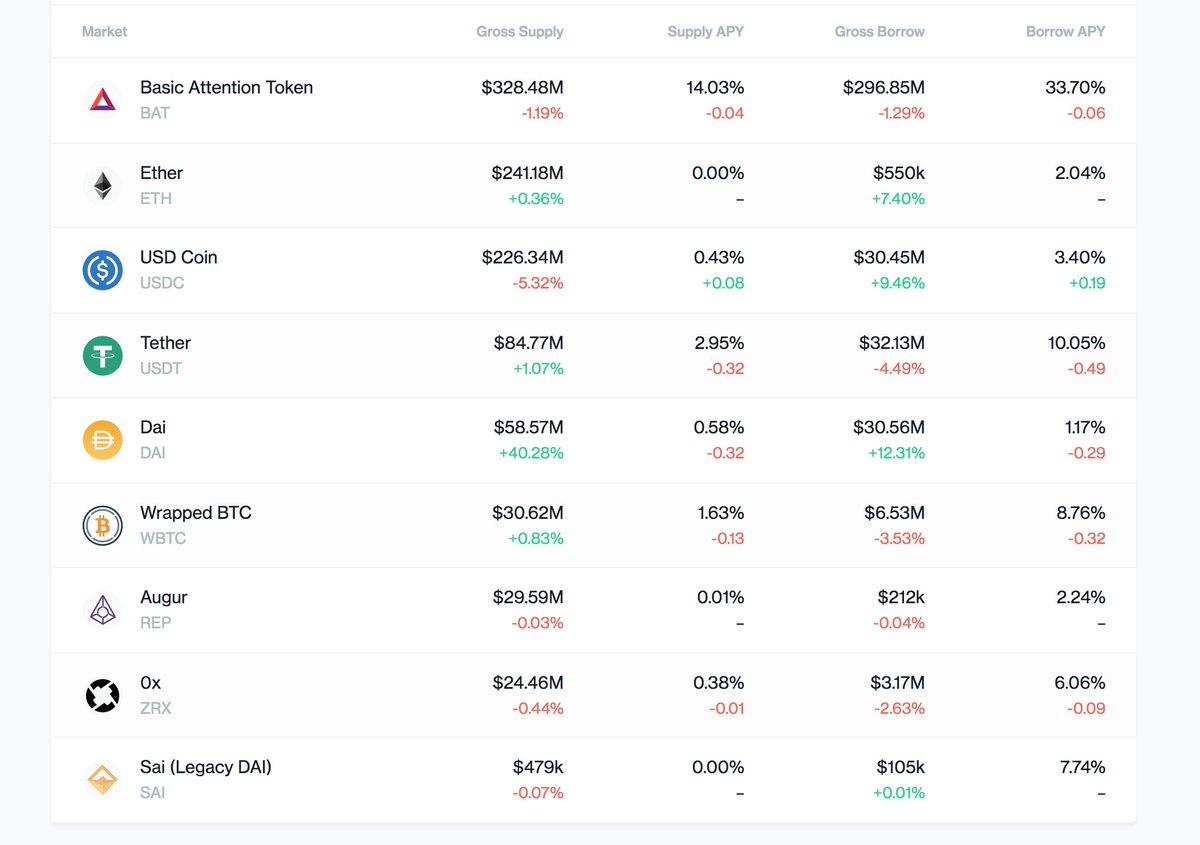The height and width of the screenshot is (845, 1200).
Task: Click the 1.63% supply APY value
Action: click(721, 513)
